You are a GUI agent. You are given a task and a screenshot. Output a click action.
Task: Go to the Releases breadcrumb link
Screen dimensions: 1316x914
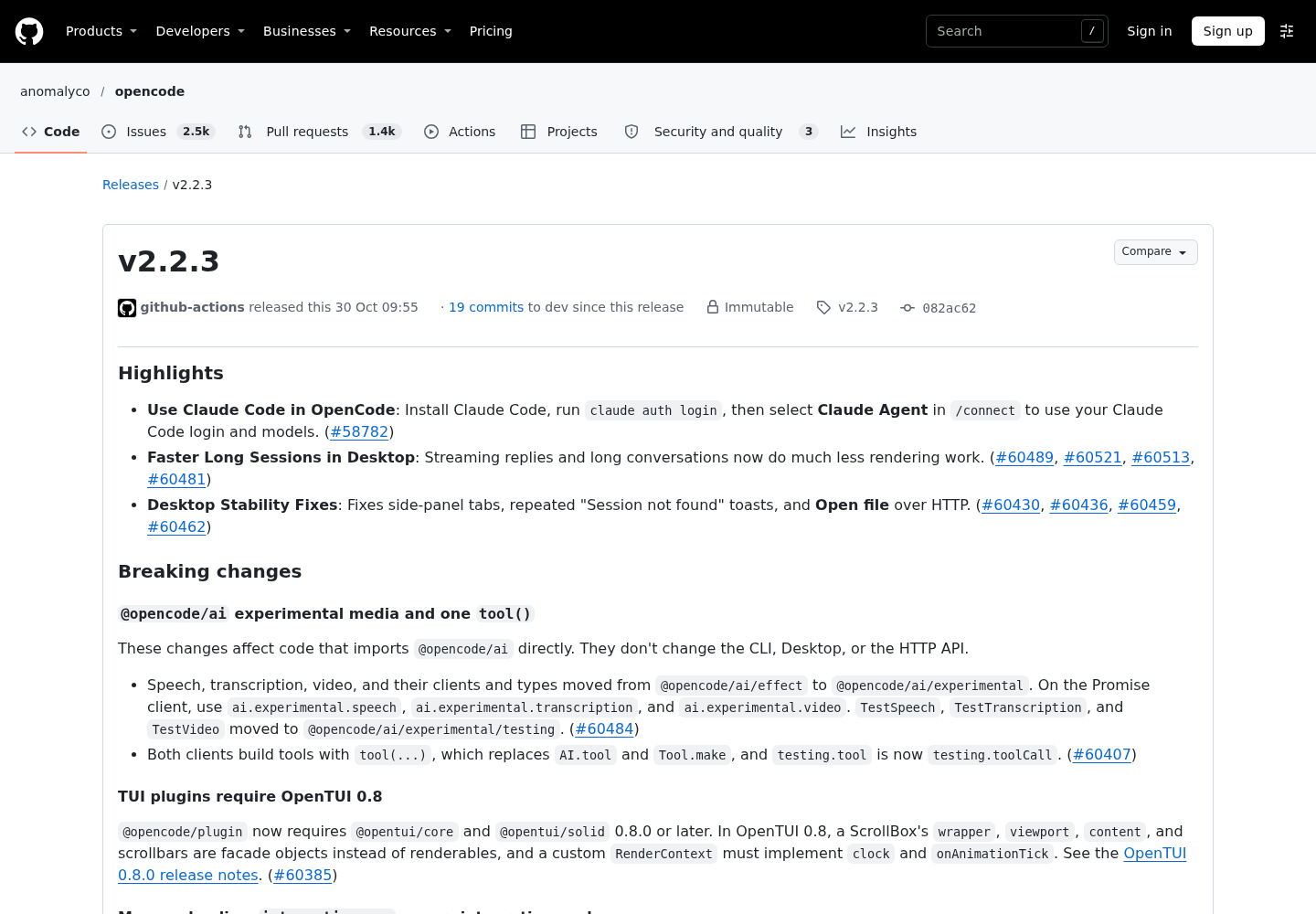[131, 185]
